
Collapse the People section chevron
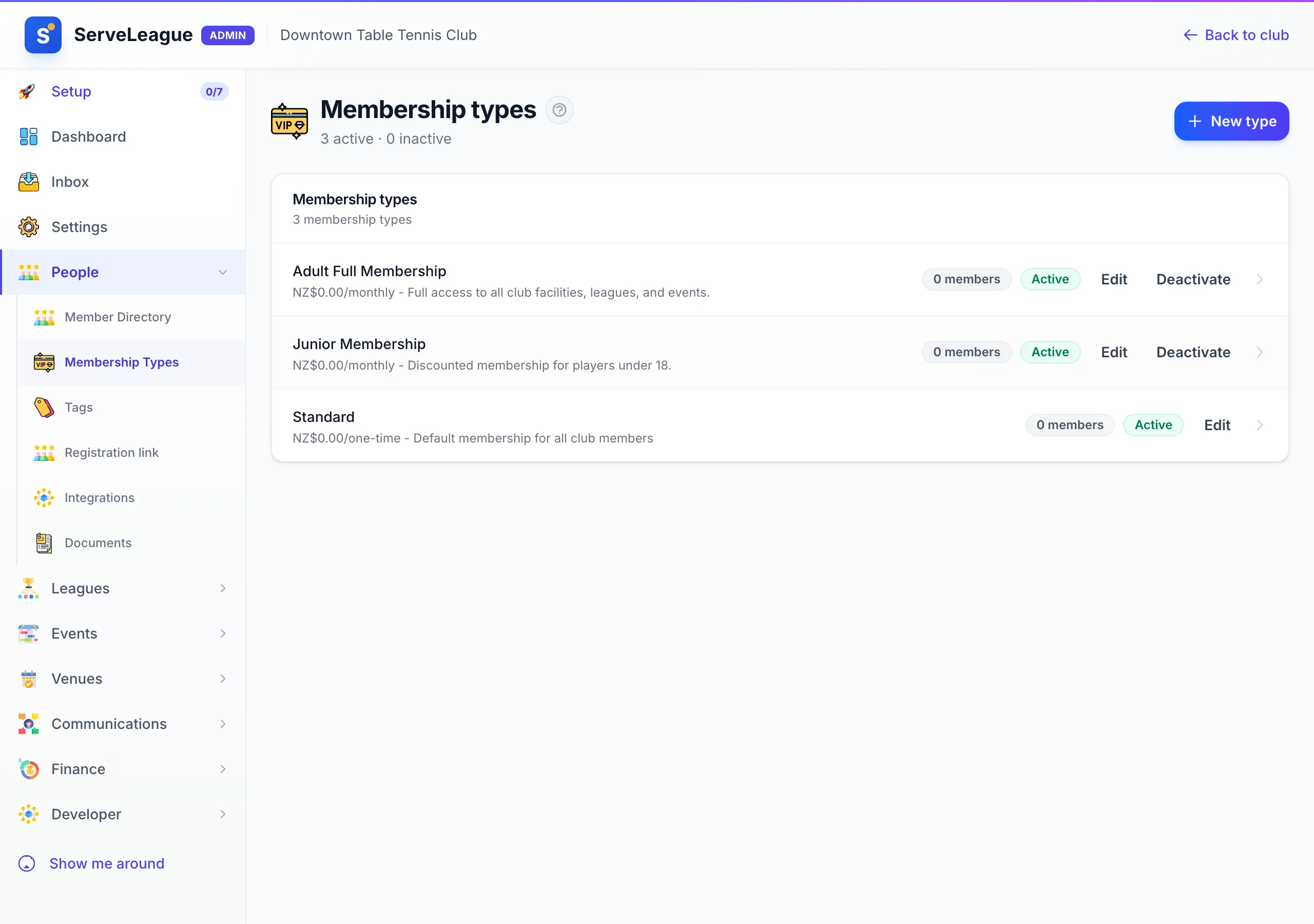coord(223,273)
